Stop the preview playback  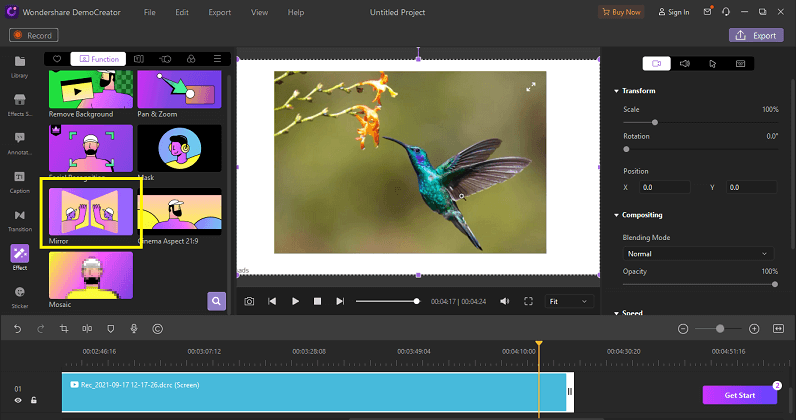[x=317, y=302]
